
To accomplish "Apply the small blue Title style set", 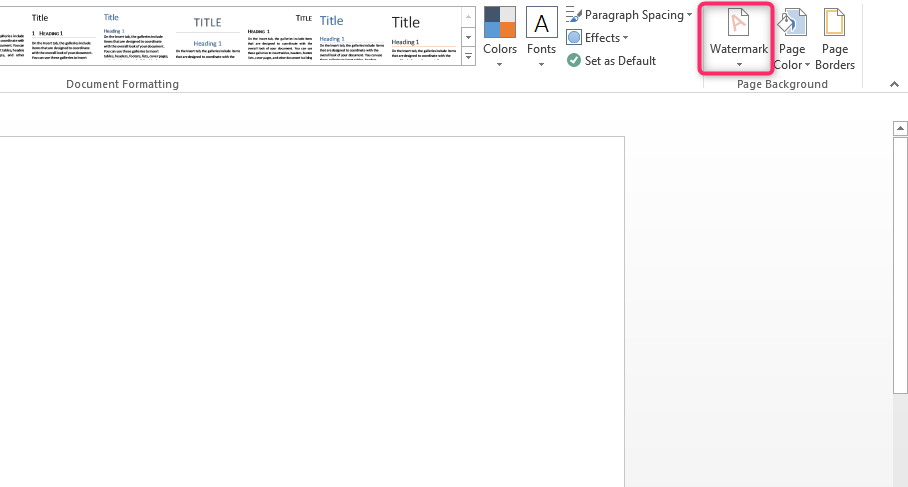I will pos(134,36).
